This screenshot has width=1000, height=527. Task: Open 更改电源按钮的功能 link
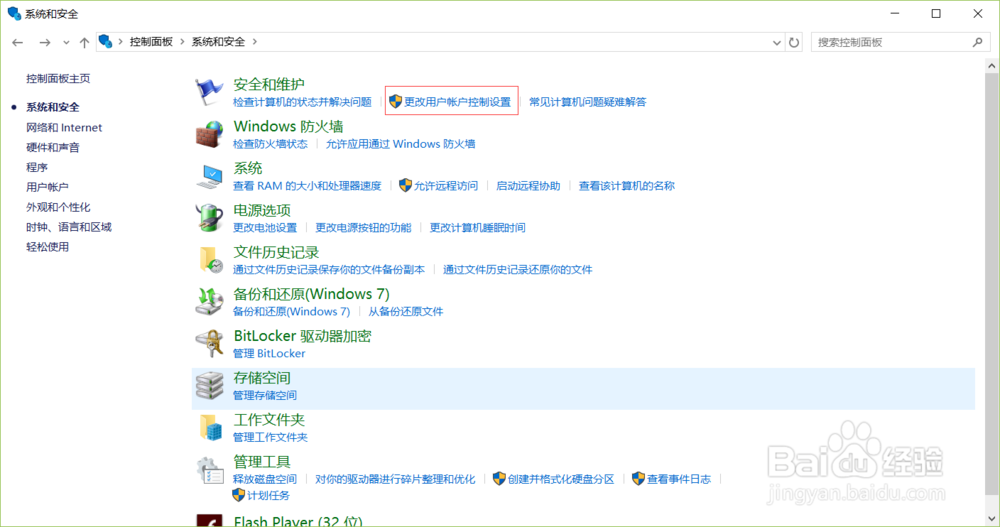click(363, 228)
